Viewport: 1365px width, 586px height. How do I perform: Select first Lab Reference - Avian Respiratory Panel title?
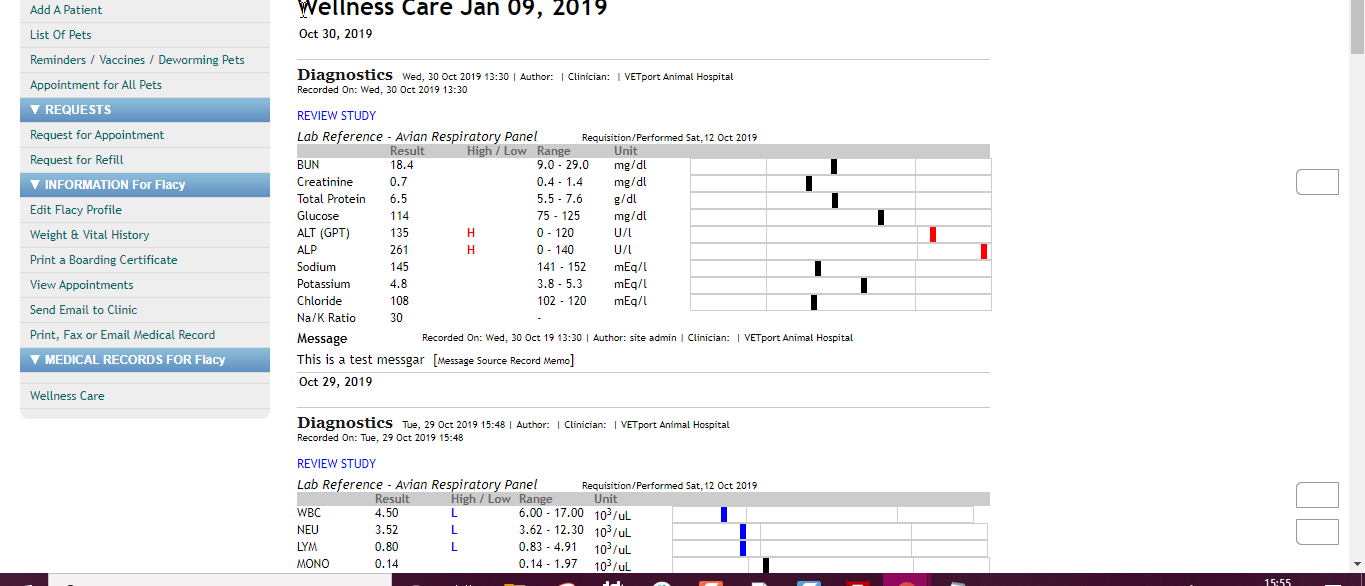417,136
